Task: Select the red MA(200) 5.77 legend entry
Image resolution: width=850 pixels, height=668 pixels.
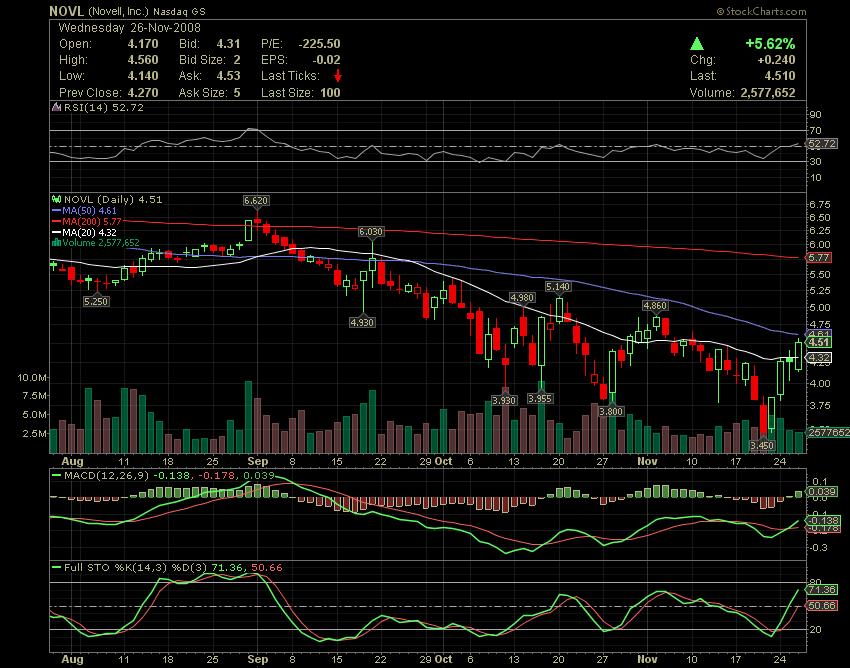Action: pyautogui.click(x=87, y=221)
